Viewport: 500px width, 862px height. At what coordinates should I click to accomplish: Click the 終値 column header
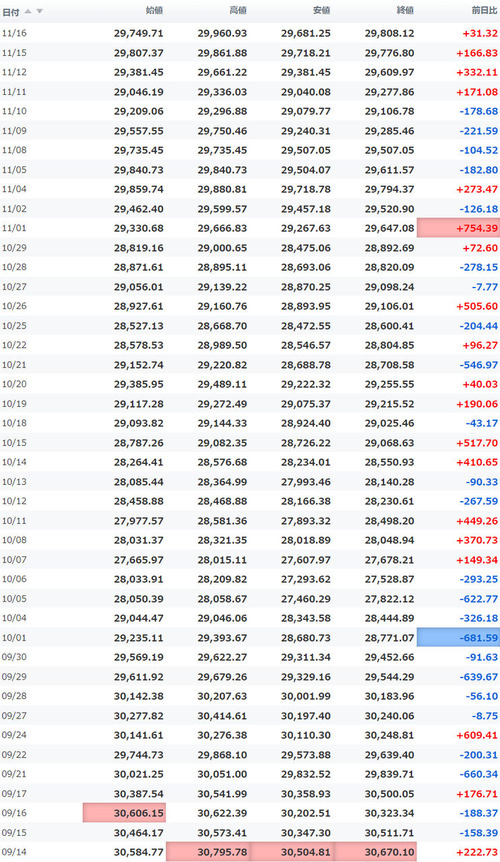(x=405, y=10)
